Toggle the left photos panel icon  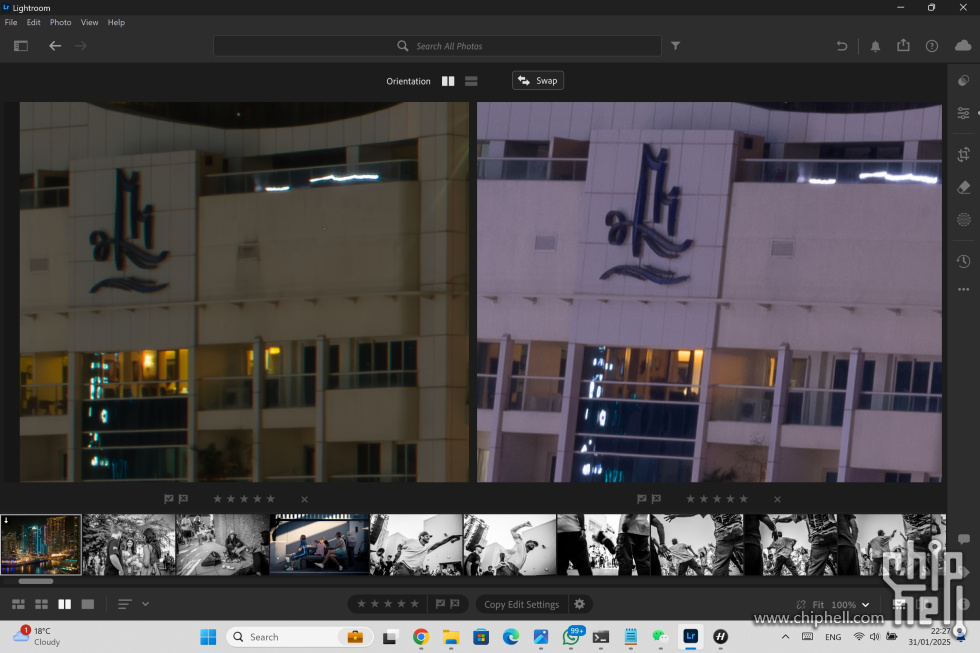point(21,46)
